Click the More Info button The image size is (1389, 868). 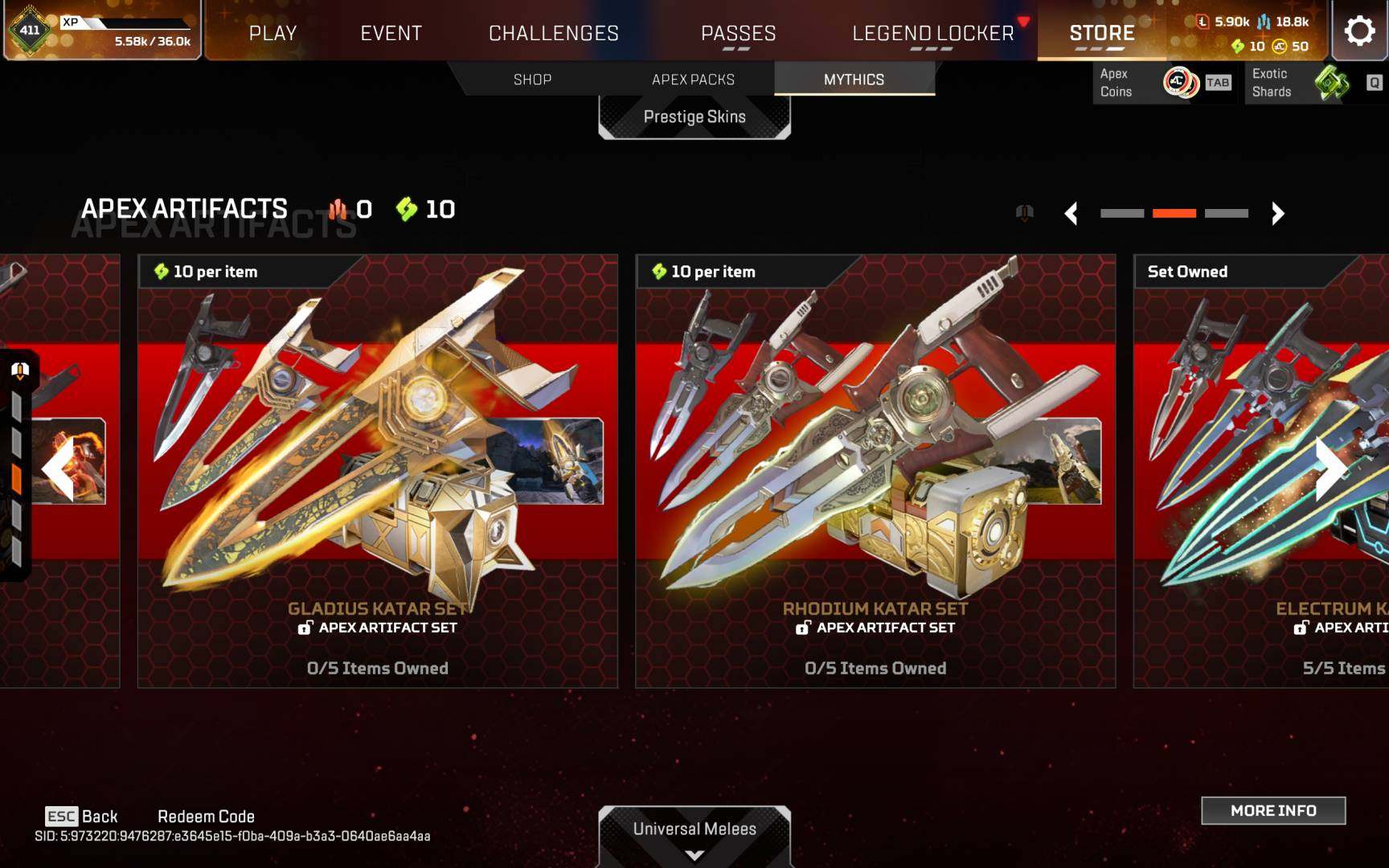(x=1273, y=811)
